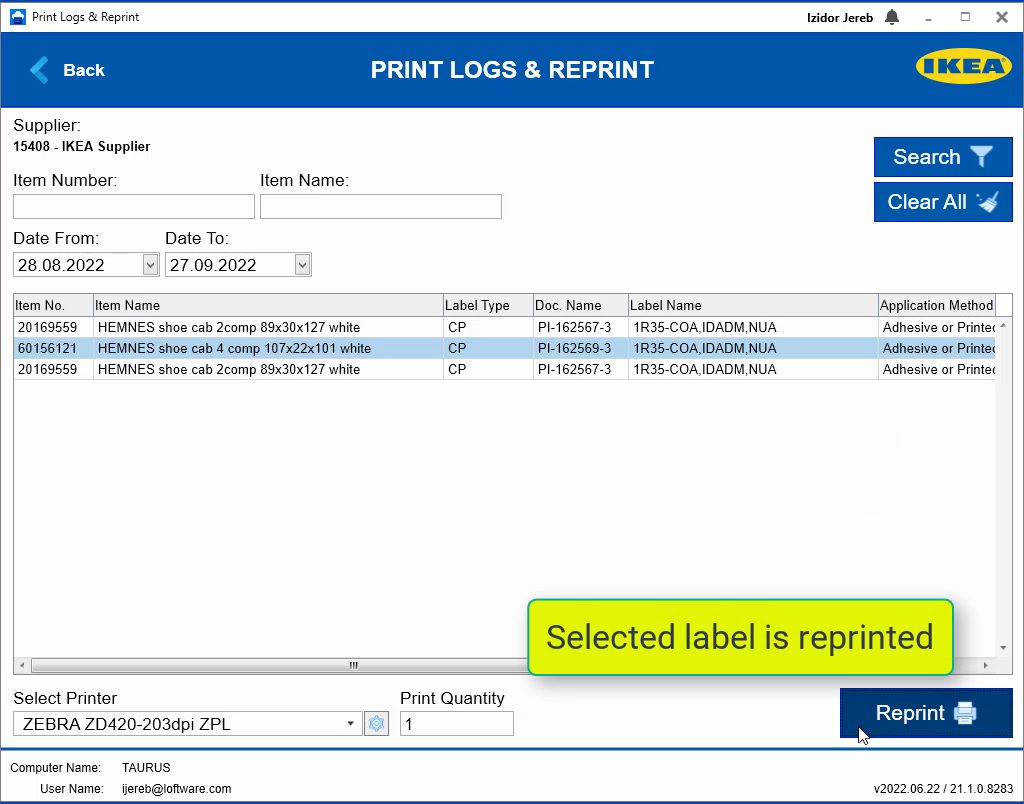Sort by Item Name column header

pos(268,305)
